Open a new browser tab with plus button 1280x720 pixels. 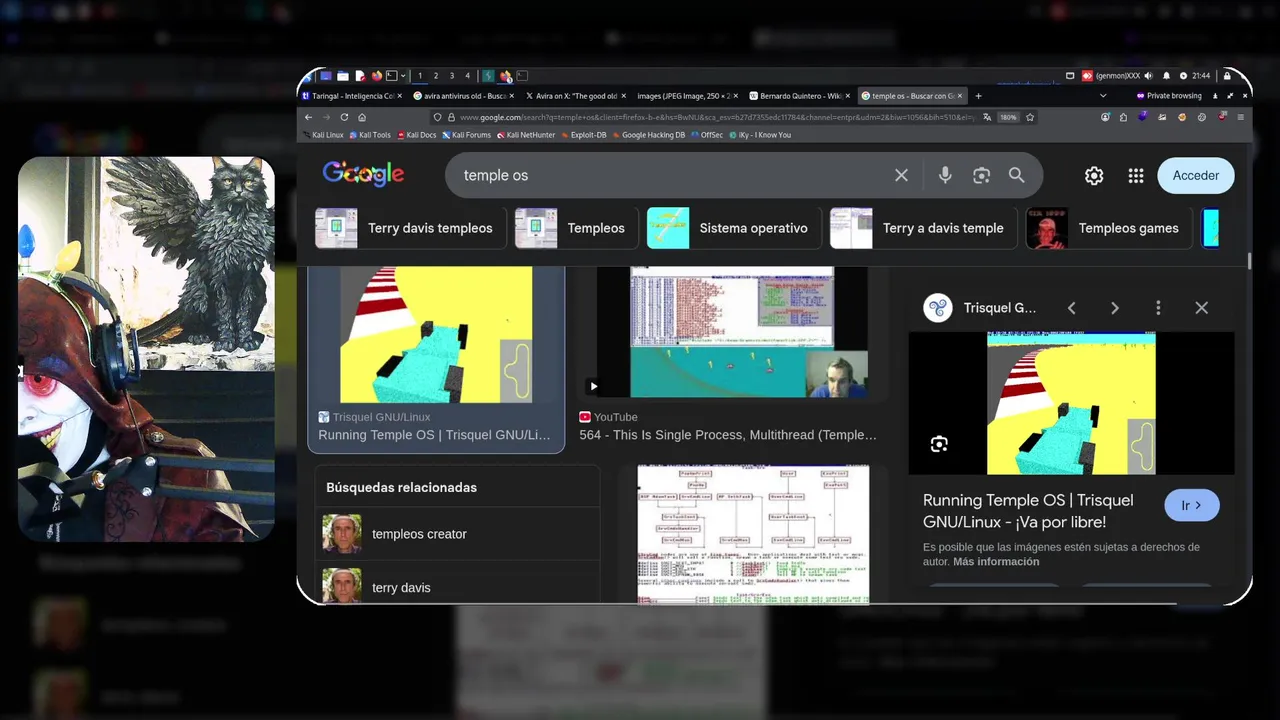pyautogui.click(x=978, y=96)
